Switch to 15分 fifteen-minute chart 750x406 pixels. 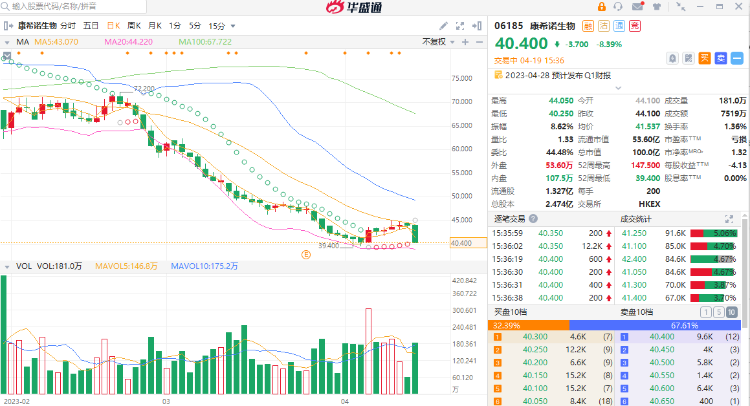click(x=216, y=26)
